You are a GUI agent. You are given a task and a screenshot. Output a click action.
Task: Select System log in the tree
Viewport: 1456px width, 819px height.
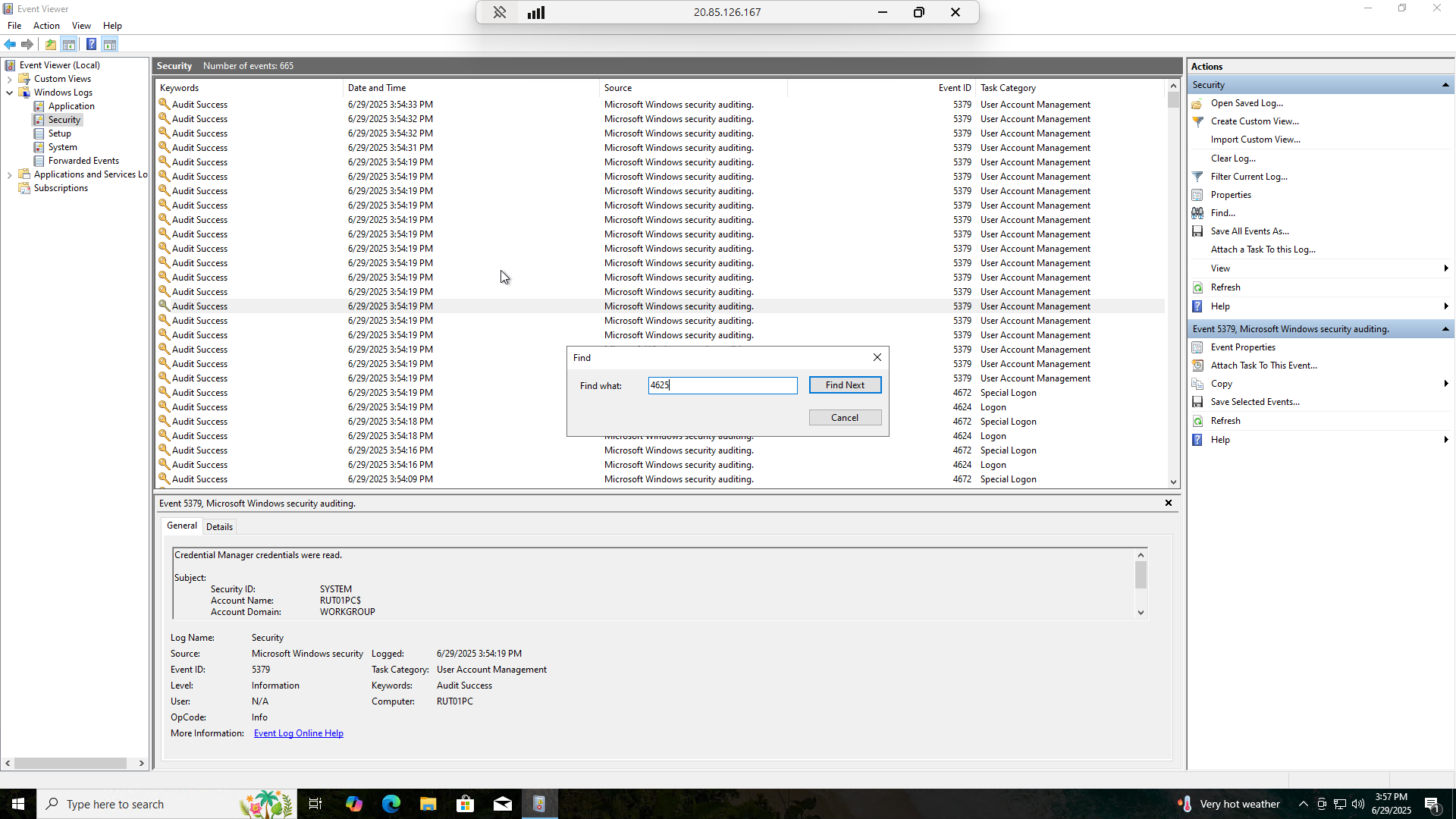[x=62, y=147]
